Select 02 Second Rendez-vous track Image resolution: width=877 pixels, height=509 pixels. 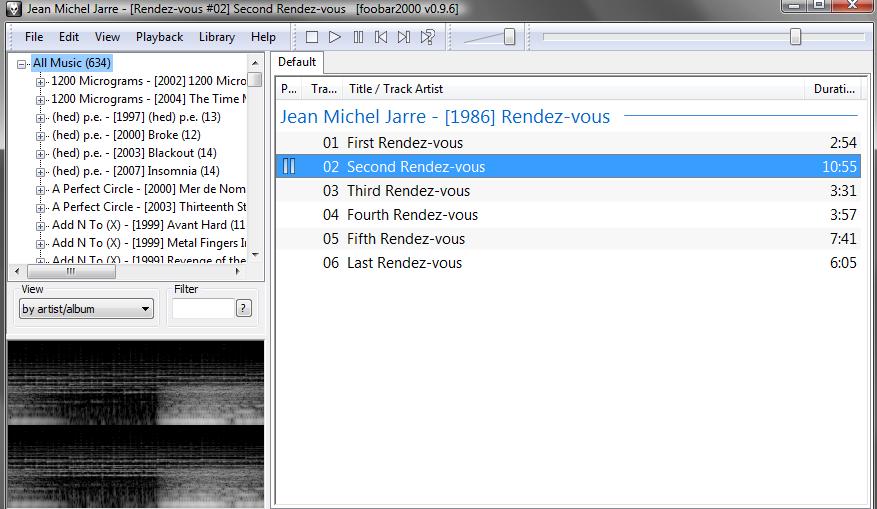(568, 166)
